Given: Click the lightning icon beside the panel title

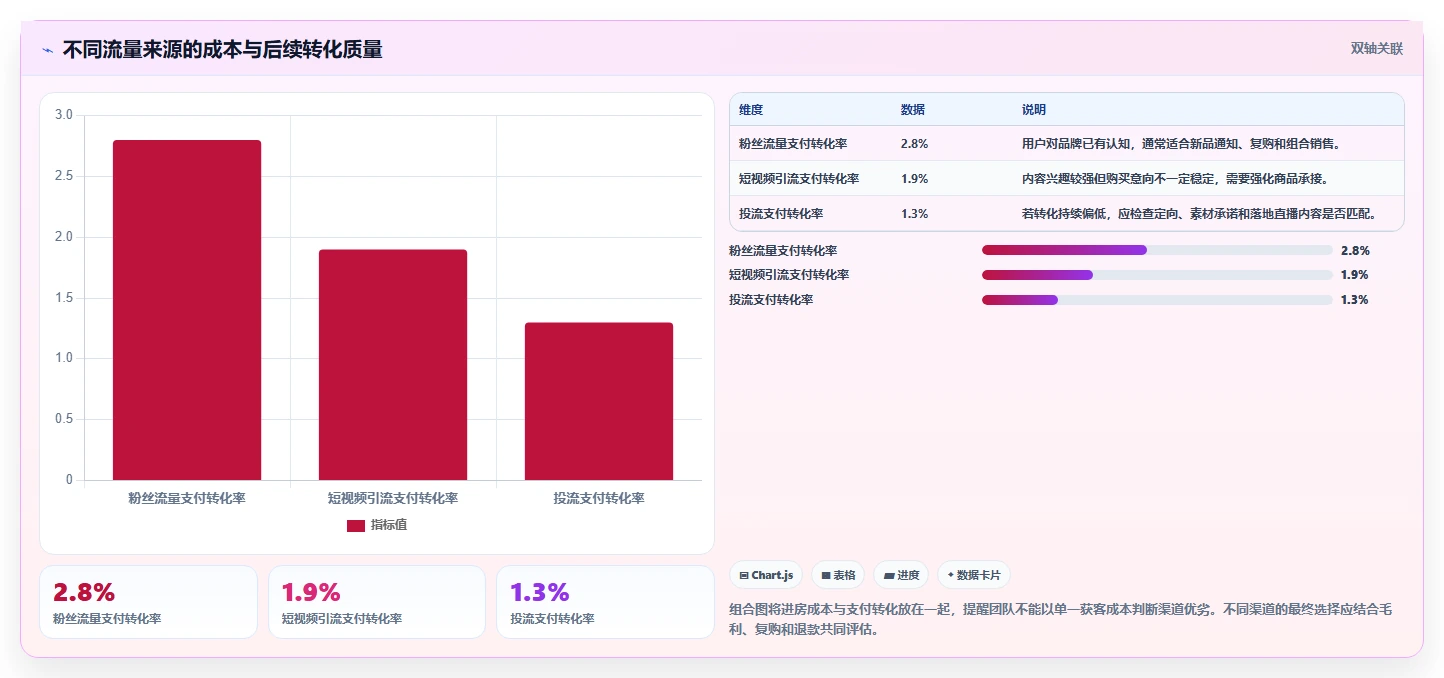Looking at the screenshot, I should 47,50.
